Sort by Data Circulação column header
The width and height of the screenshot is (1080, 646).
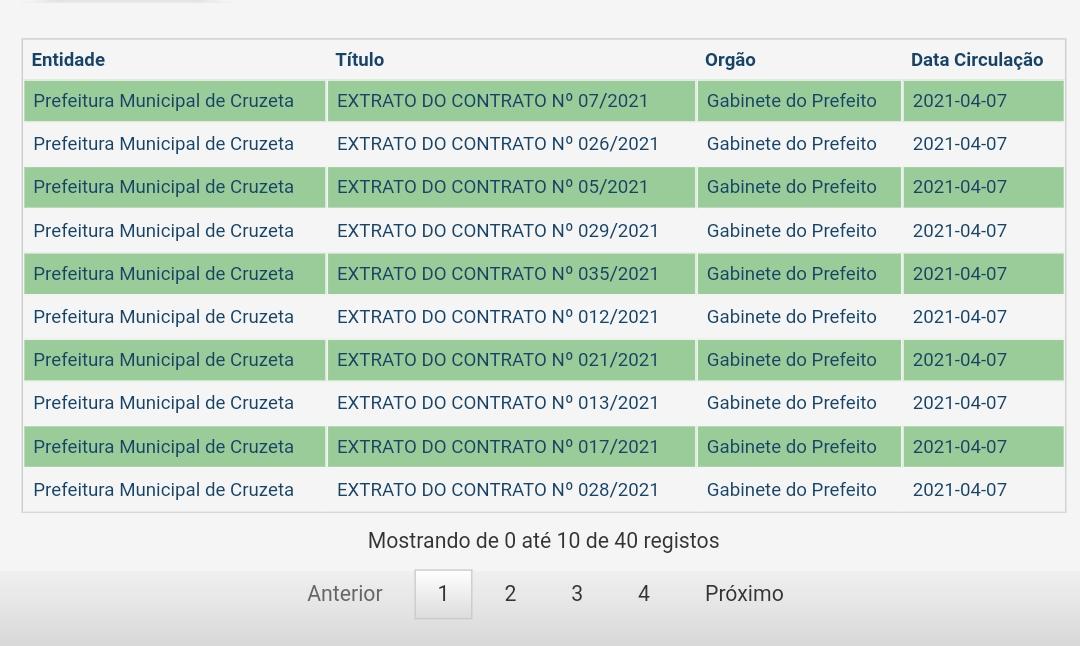click(976, 60)
